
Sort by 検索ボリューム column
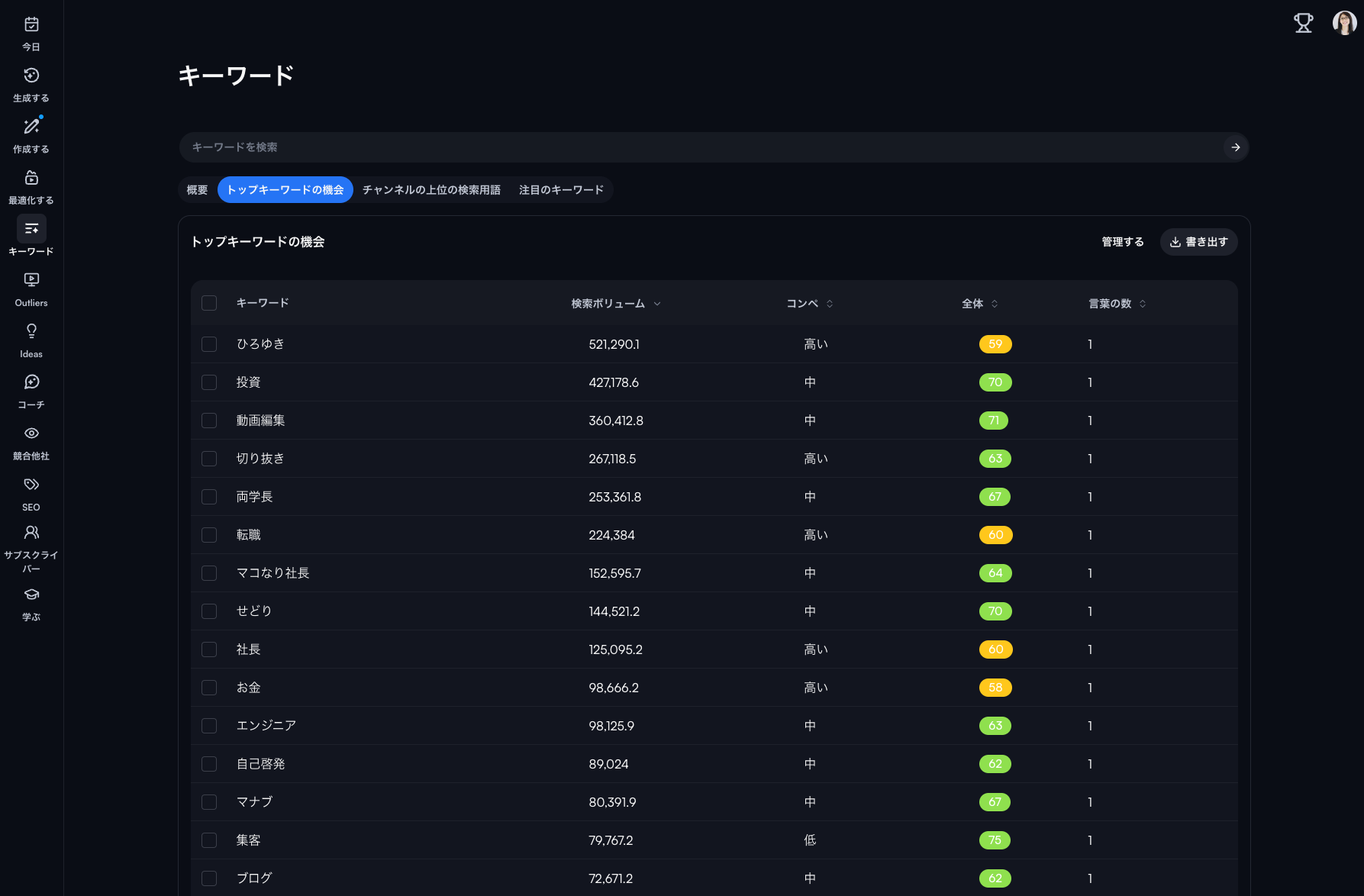pos(616,304)
